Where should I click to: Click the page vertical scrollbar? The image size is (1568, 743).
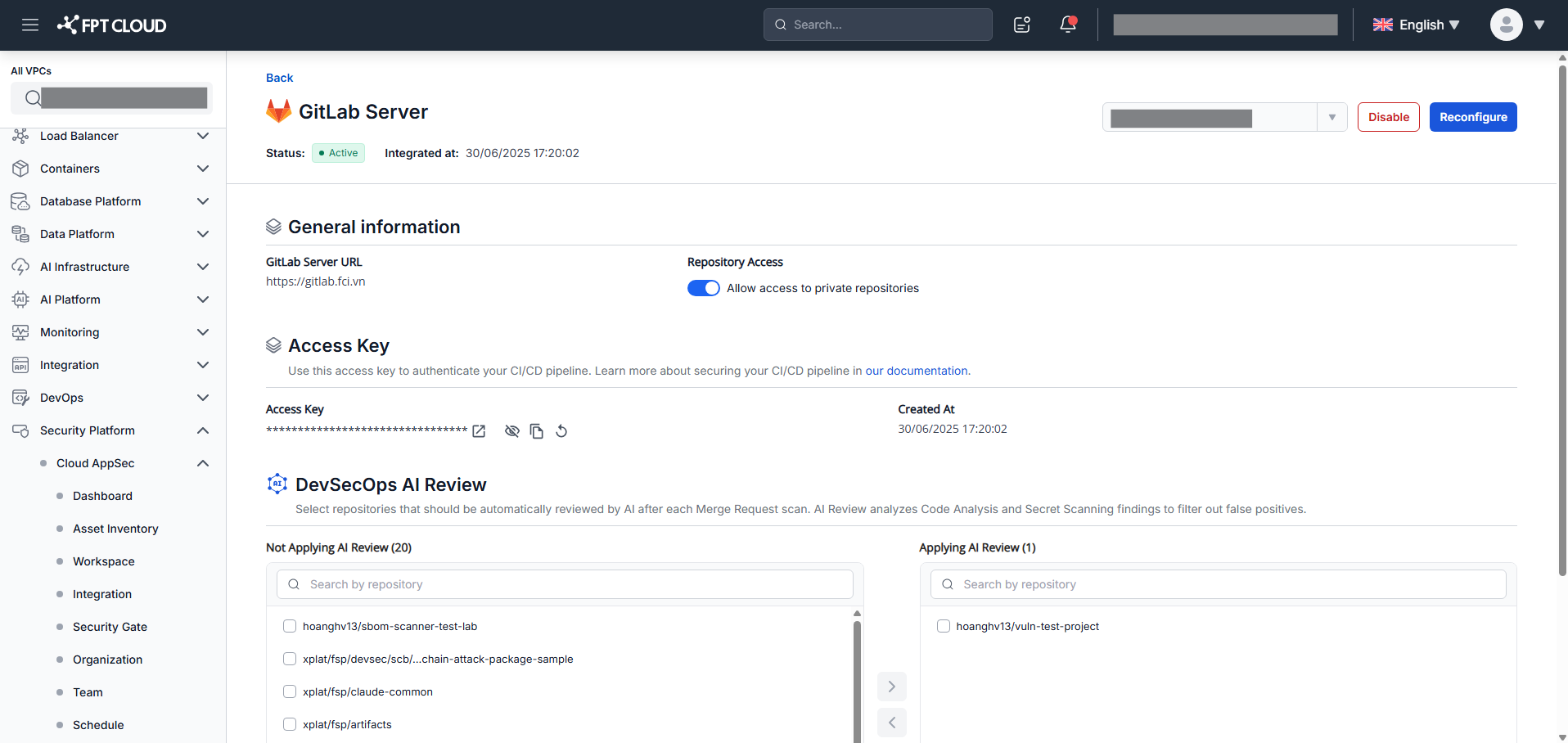[1562, 319]
